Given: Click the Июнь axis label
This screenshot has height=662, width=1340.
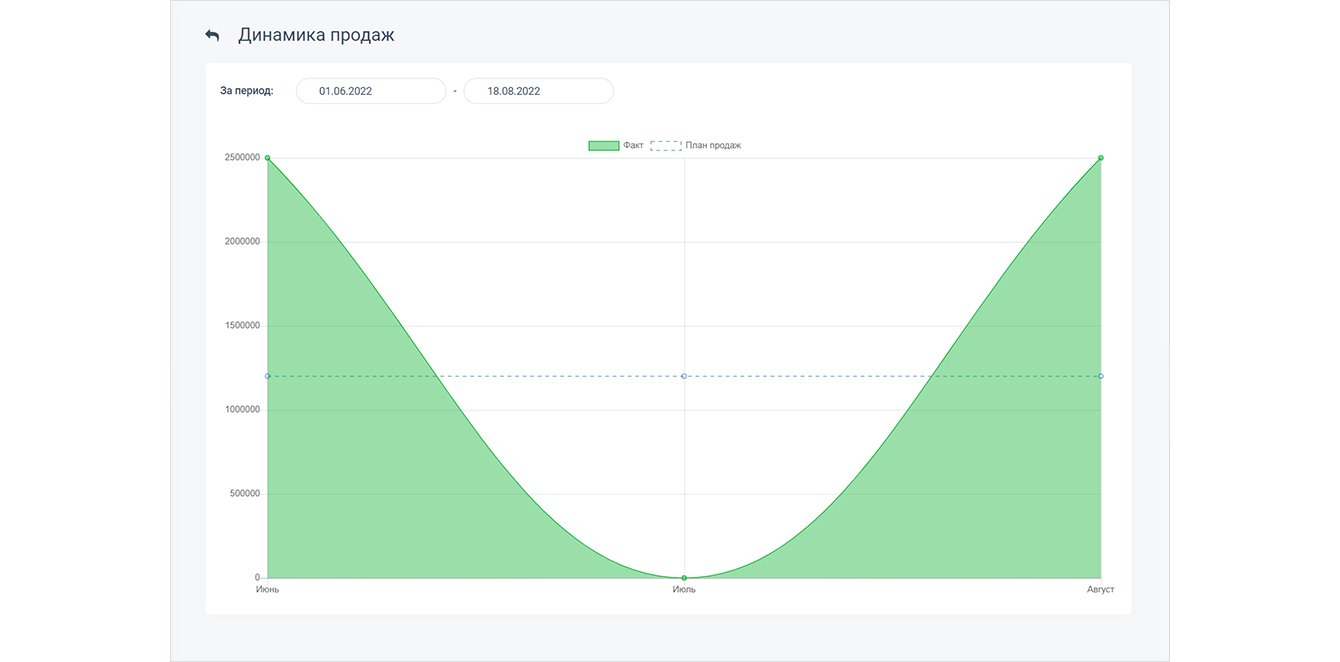Looking at the screenshot, I should 268,590.
